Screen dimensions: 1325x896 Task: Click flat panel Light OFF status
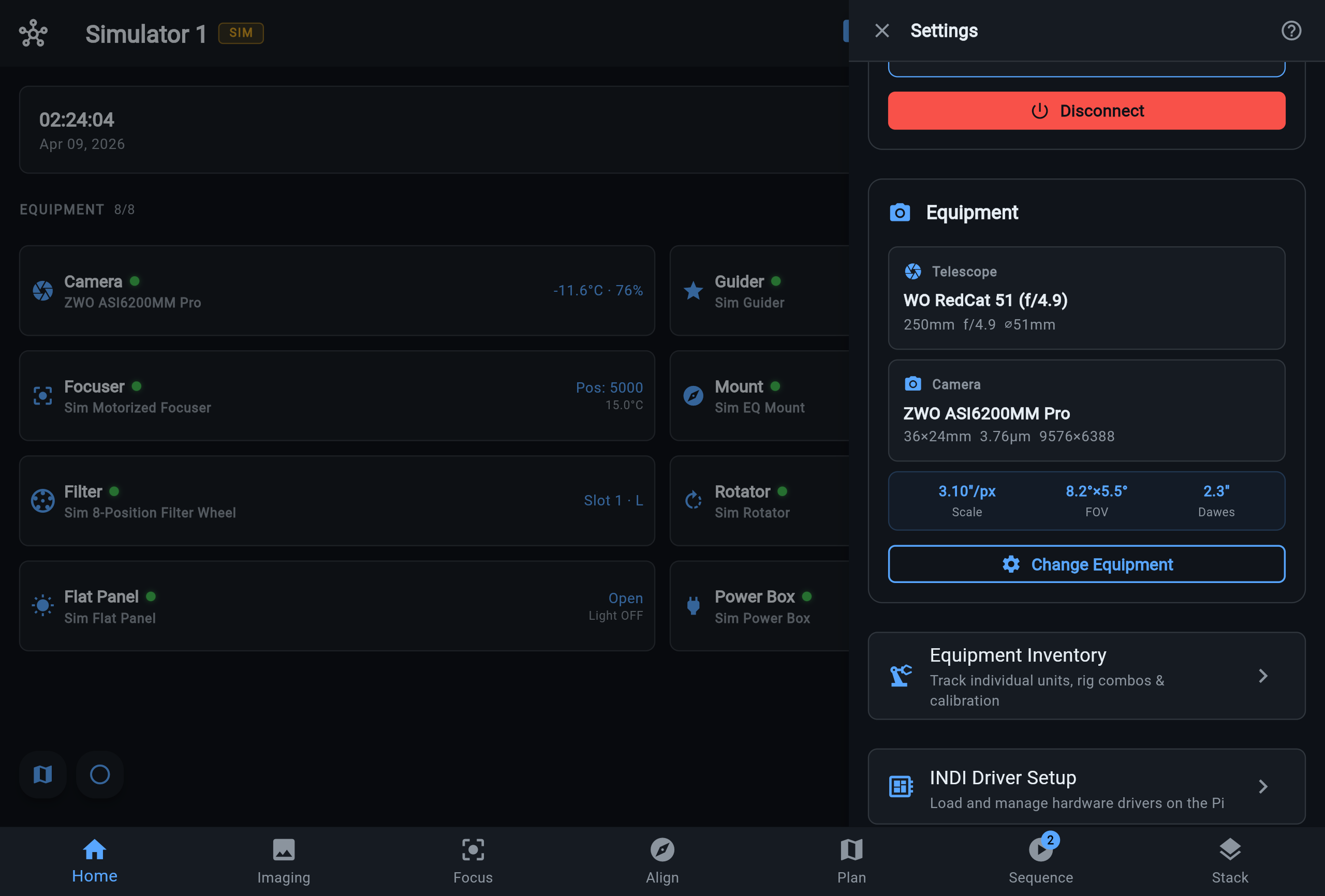[616, 616]
